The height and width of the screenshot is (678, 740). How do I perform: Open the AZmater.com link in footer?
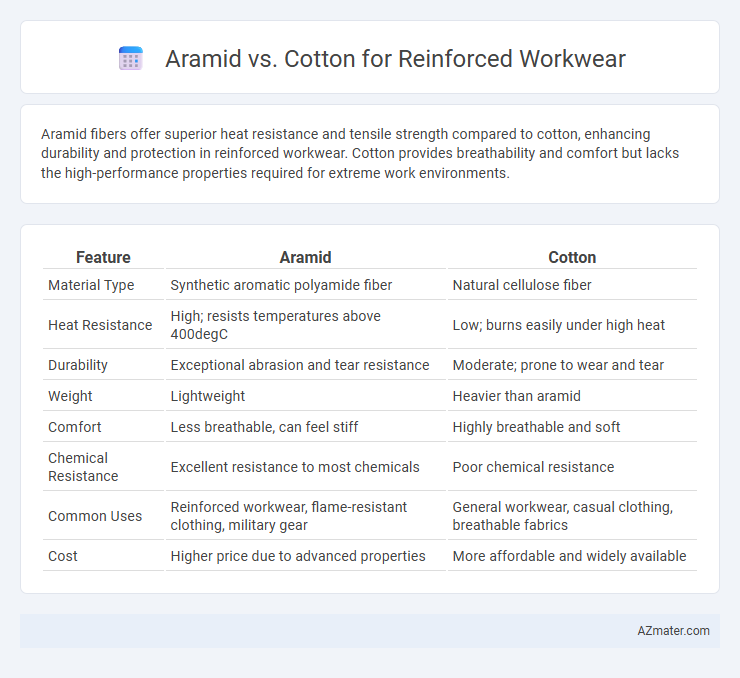673,631
